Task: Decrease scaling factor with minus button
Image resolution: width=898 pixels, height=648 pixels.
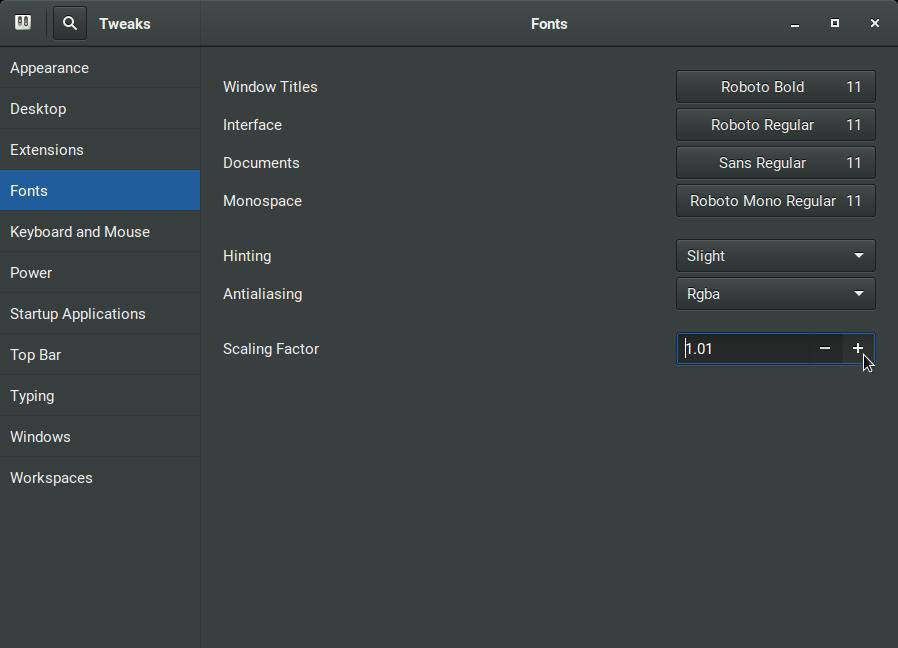Action: point(825,348)
